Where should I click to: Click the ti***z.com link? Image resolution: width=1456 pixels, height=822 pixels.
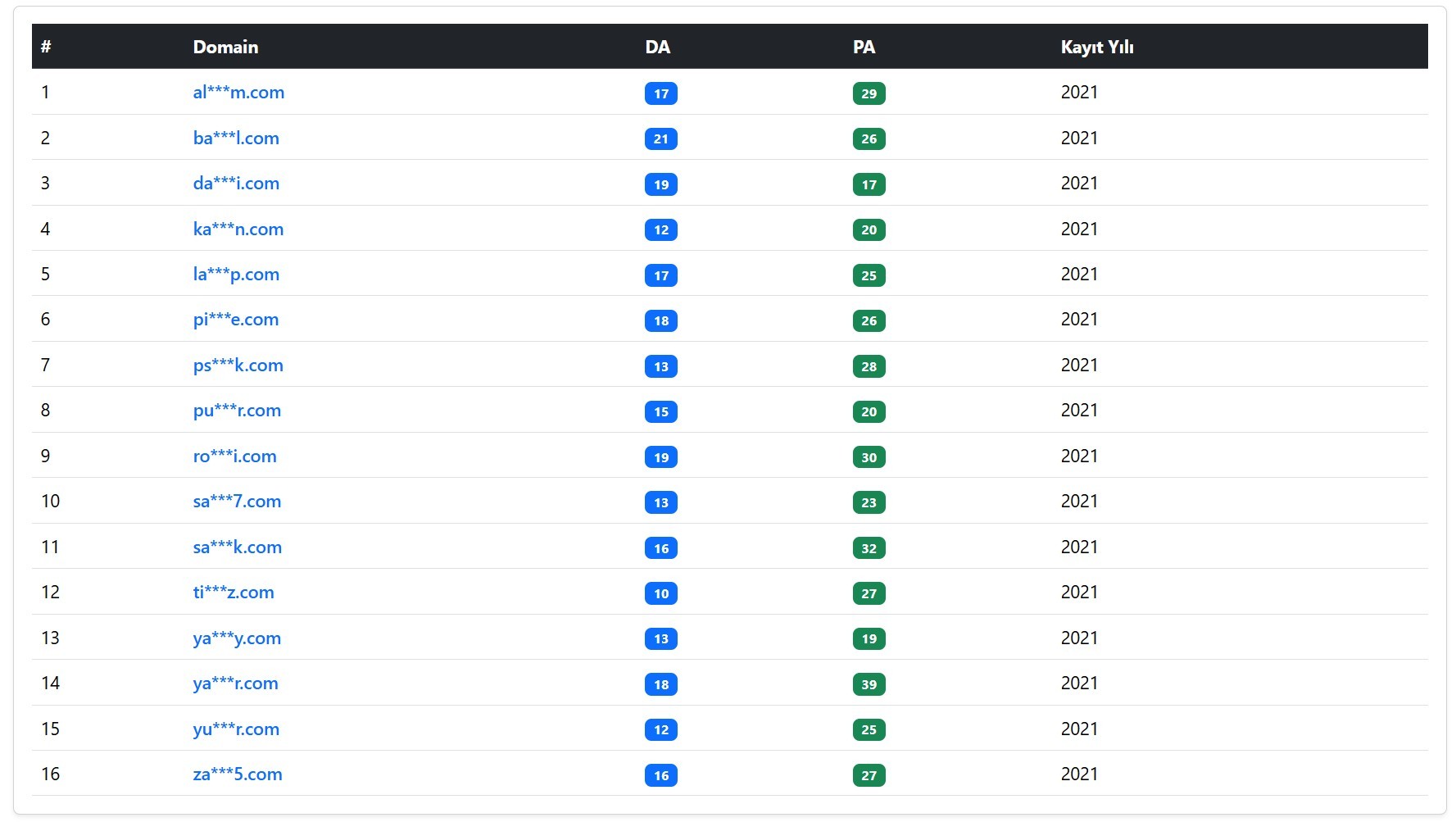coord(234,593)
